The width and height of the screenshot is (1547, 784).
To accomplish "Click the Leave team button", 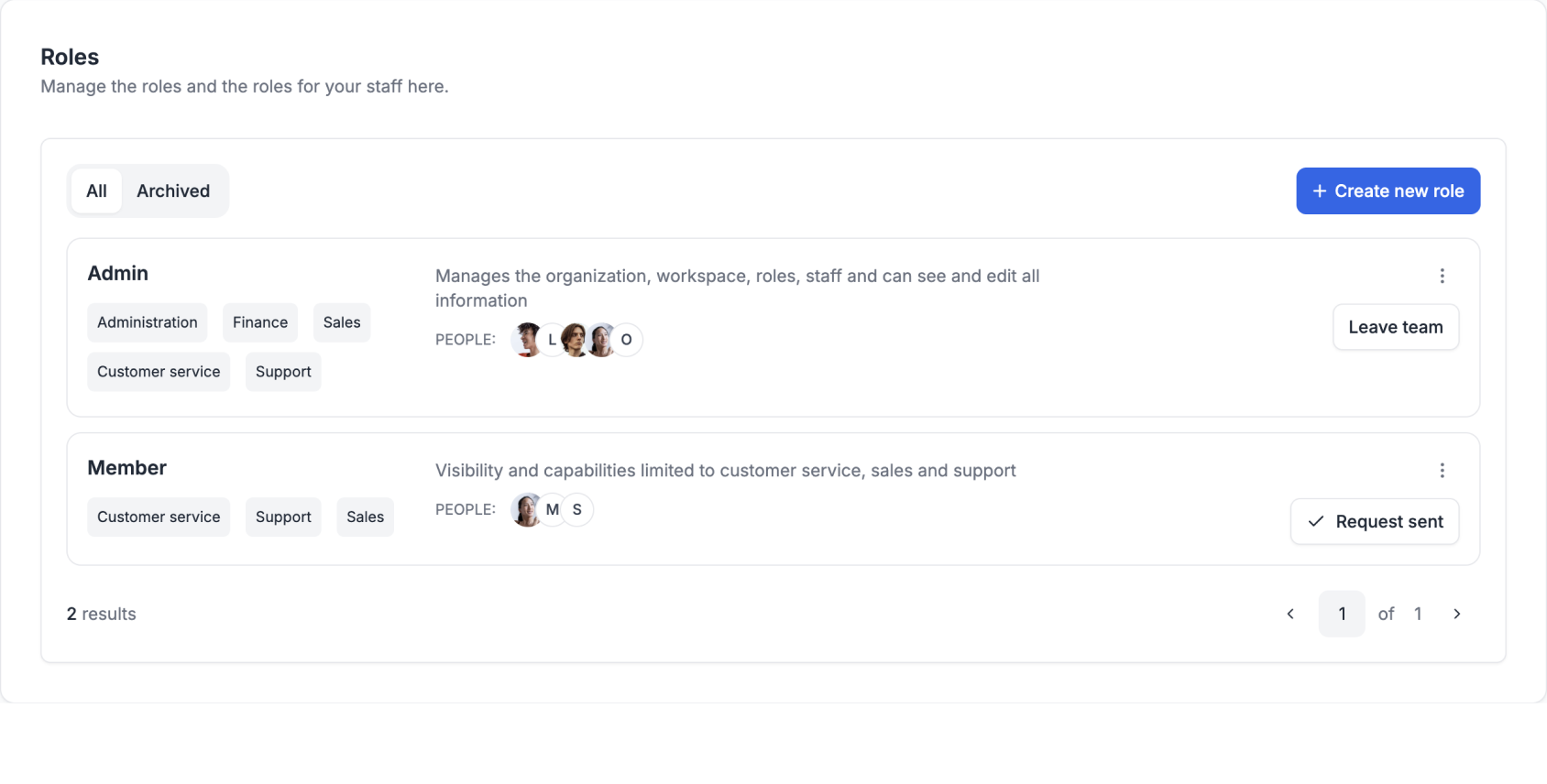I will pyautogui.click(x=1395, y=327).
